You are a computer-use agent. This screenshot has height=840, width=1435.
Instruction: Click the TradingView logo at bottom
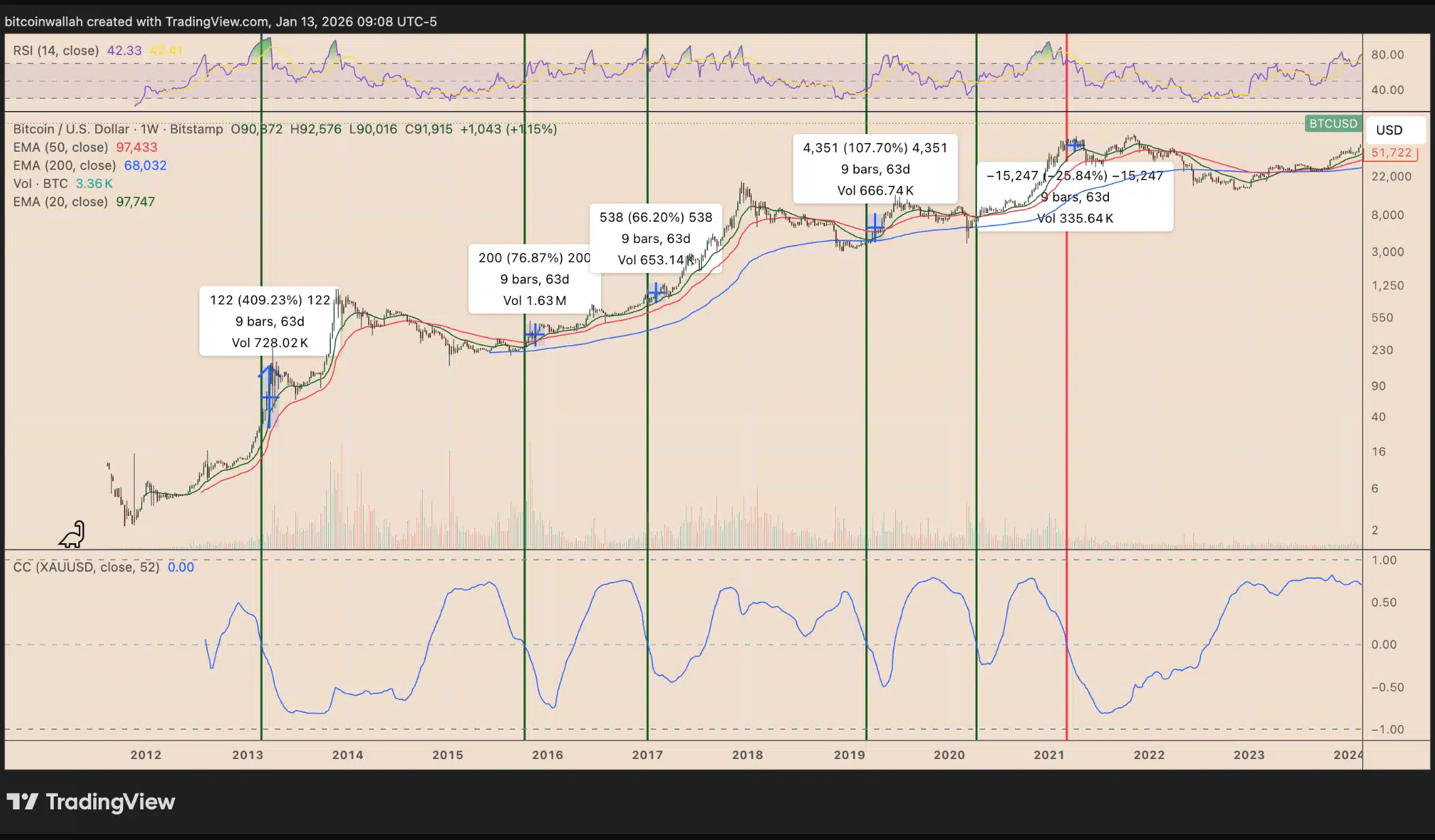click(x=91, y=802)
